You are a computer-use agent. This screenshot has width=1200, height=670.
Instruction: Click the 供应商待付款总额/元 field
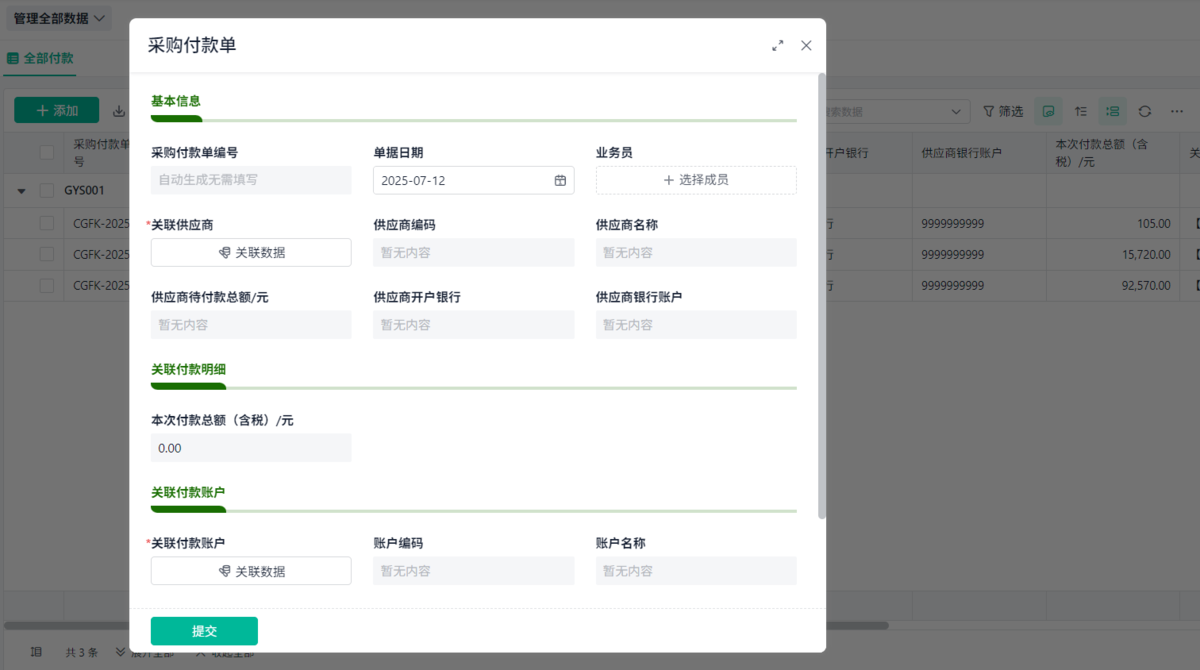pyautogui.click(x=251, y=324)
